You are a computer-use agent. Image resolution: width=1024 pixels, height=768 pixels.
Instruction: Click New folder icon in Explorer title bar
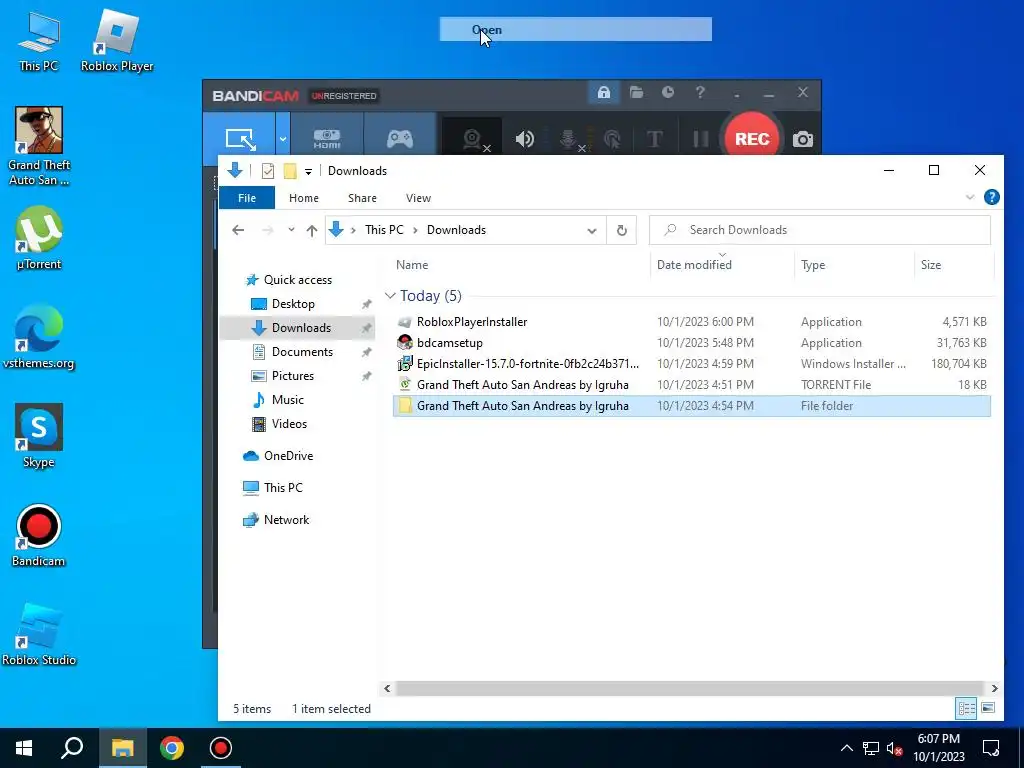point(290,171)
